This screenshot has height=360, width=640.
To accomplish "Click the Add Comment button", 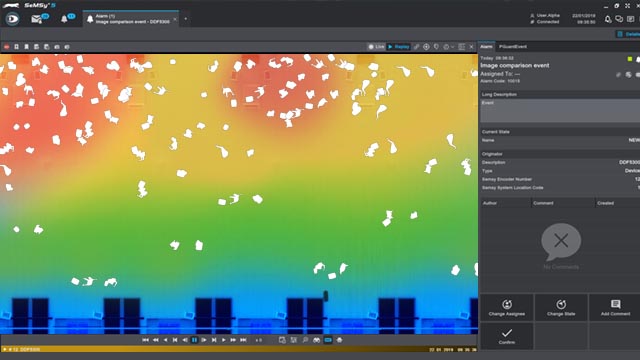I will 615,308.
